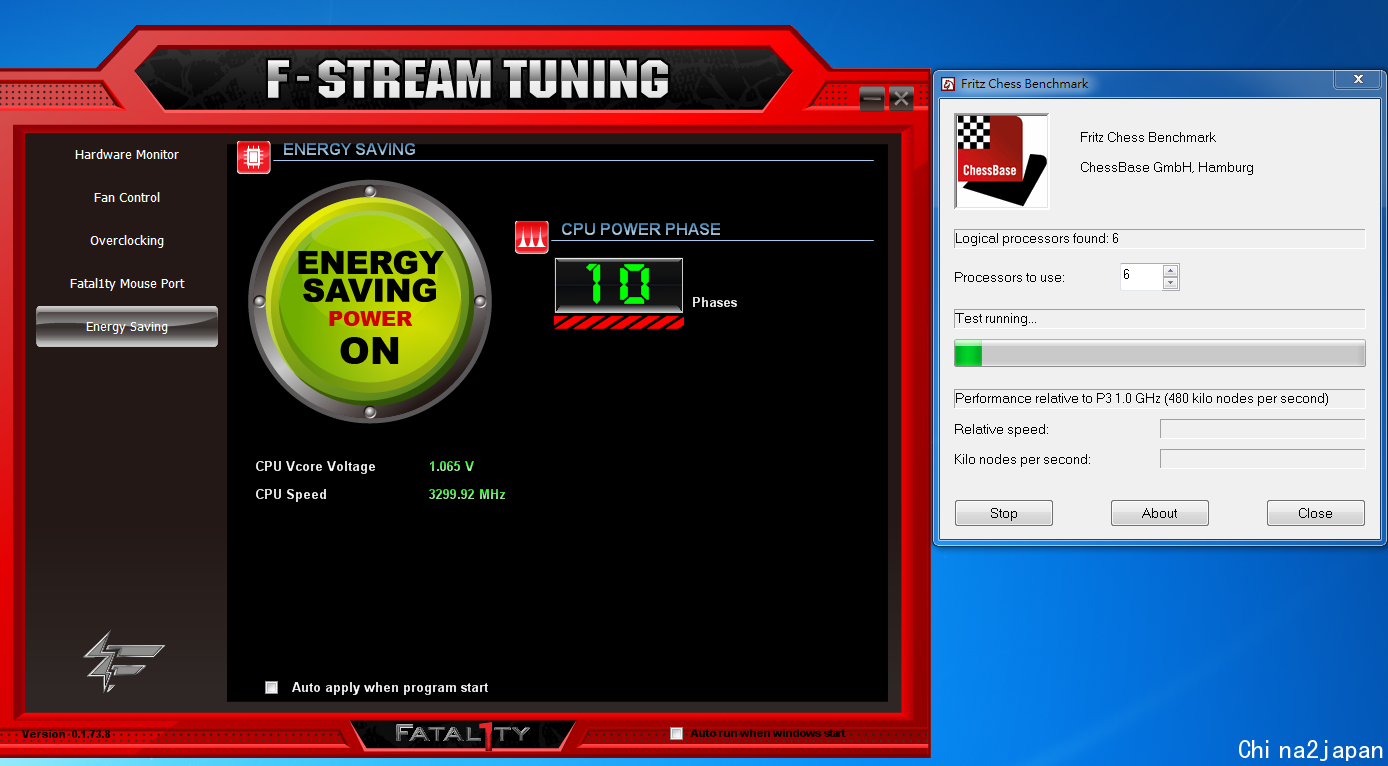Screen dimensions: 1388x766
Task: Click the ENERGY SAVING section heading
Action: pos(349,149)
